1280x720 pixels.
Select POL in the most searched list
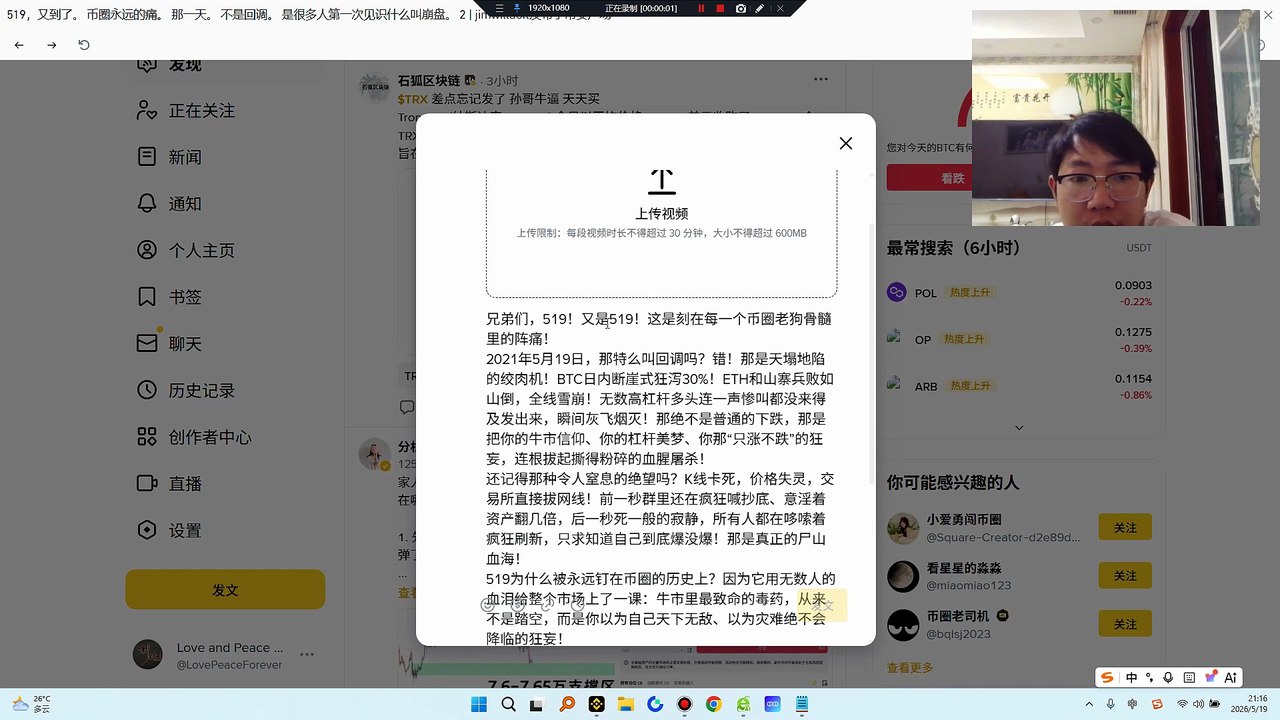(926, 293)
